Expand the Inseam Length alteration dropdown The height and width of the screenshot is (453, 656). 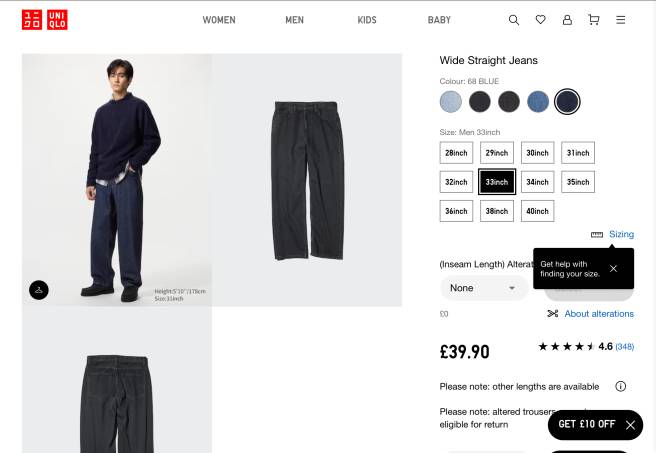pos(484,288)
